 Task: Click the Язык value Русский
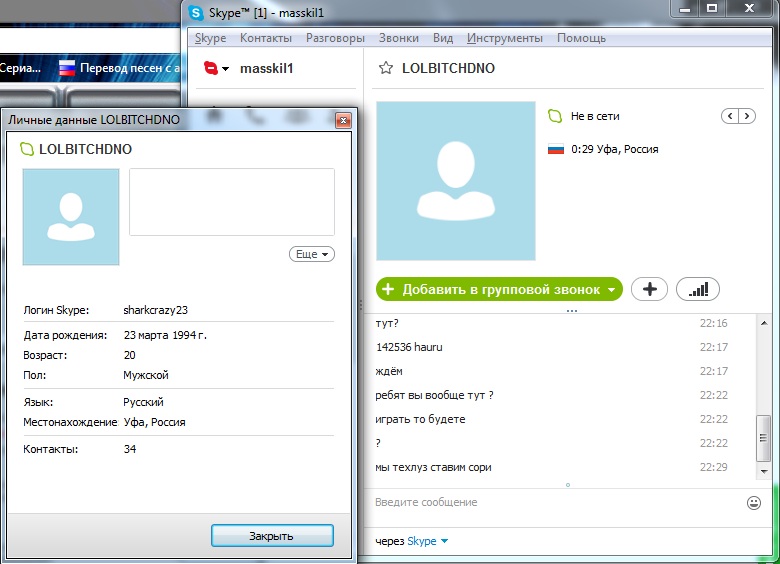(143, 402)
